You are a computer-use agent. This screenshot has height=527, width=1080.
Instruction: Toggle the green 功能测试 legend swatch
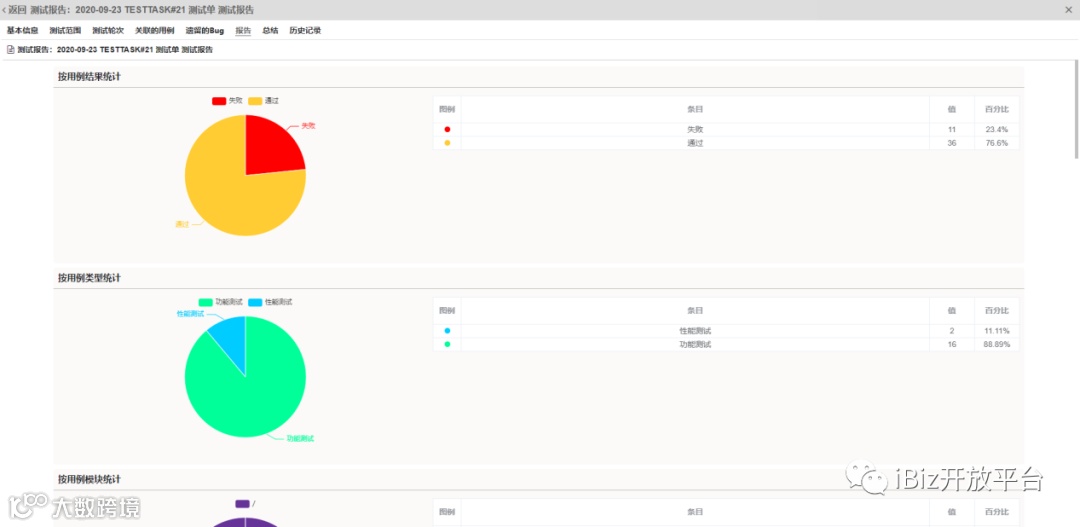[205, 302]
